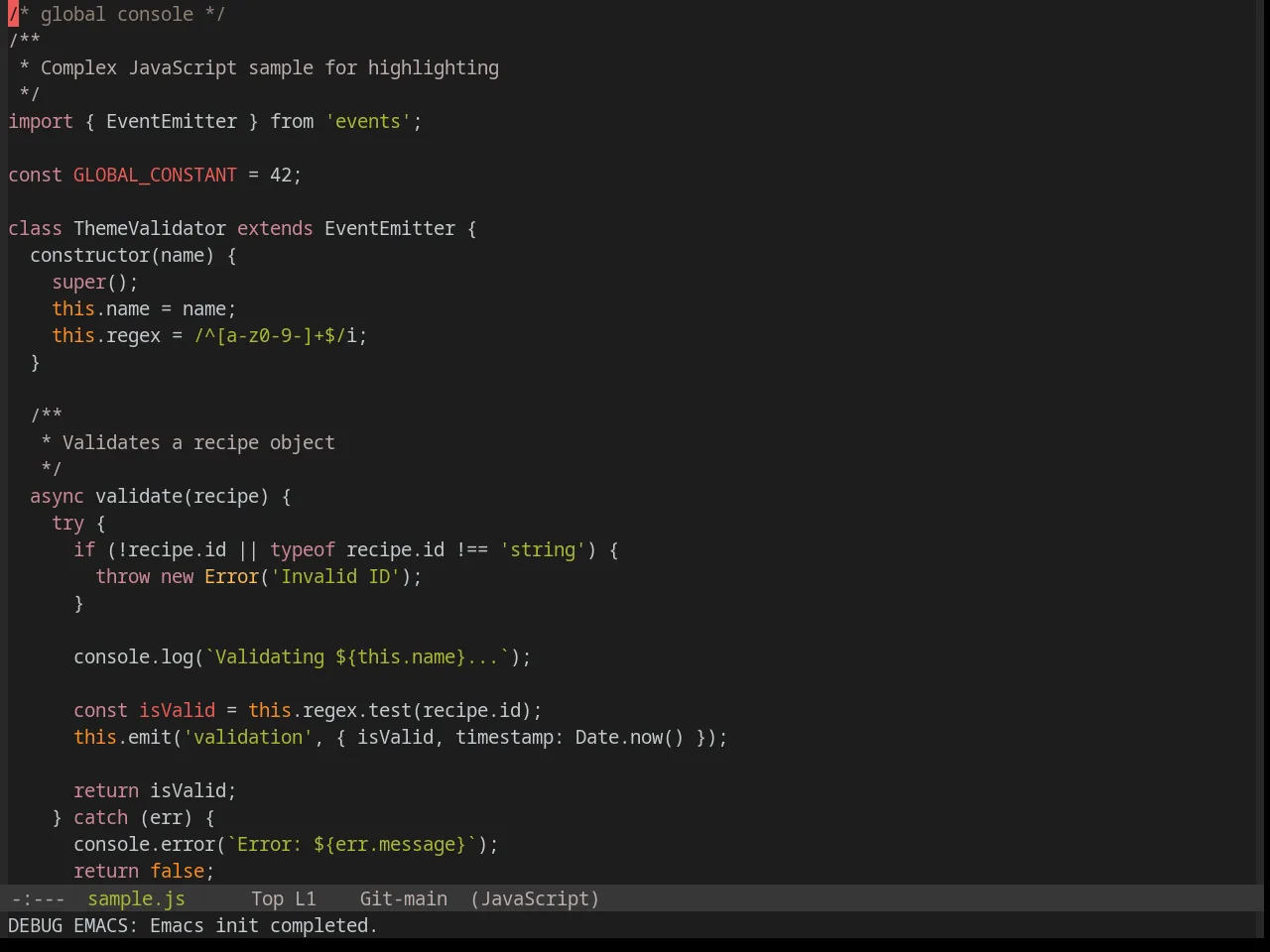Click the ThemeValidator class name
Viewport: 1270px width, 952px height.
tap(150, 228)
